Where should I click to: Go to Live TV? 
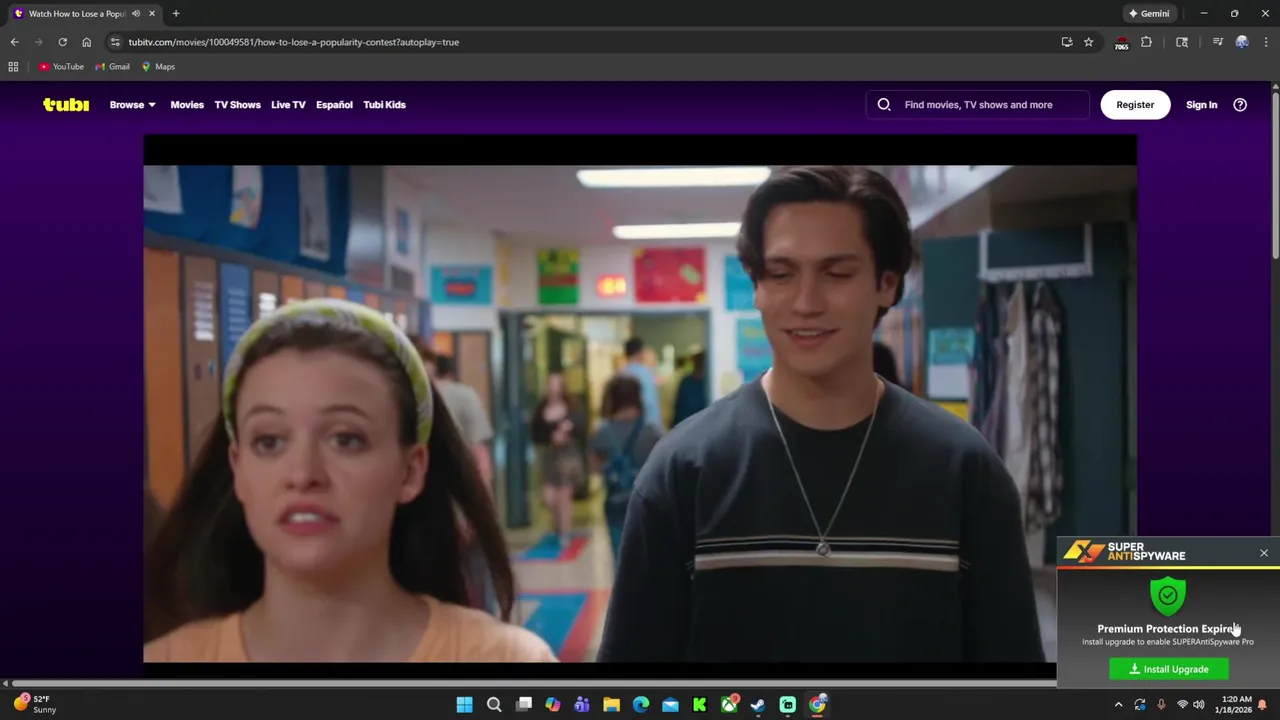[x=288, y=104]
